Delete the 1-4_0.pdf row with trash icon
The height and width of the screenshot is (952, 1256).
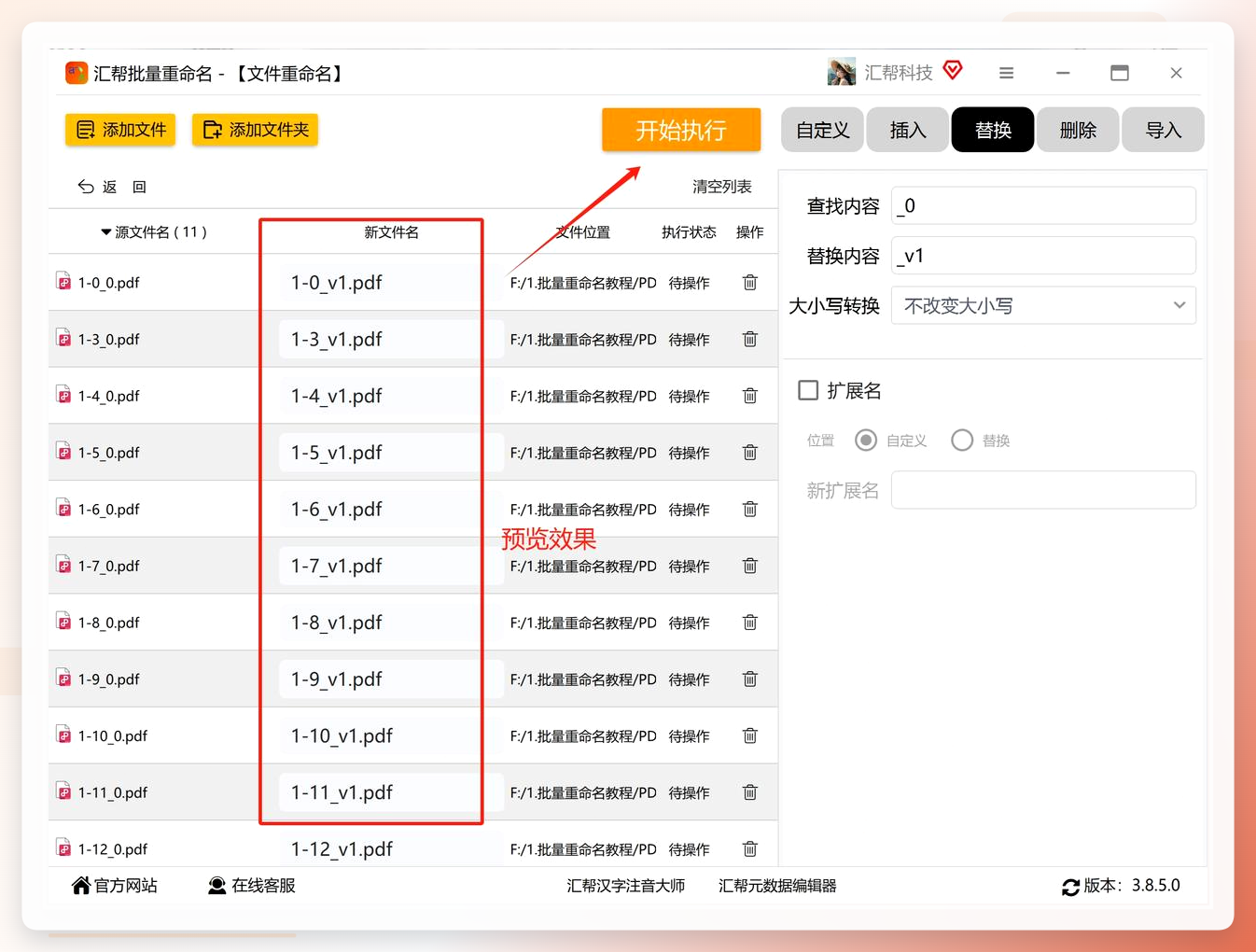click(749, 396)
